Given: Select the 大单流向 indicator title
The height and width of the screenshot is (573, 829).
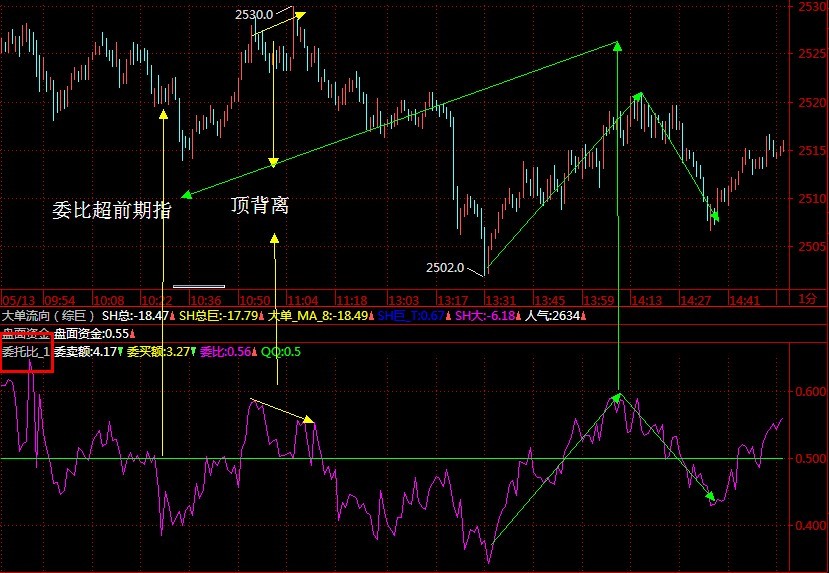Looking at the screenshot, I should click(48, 316).
